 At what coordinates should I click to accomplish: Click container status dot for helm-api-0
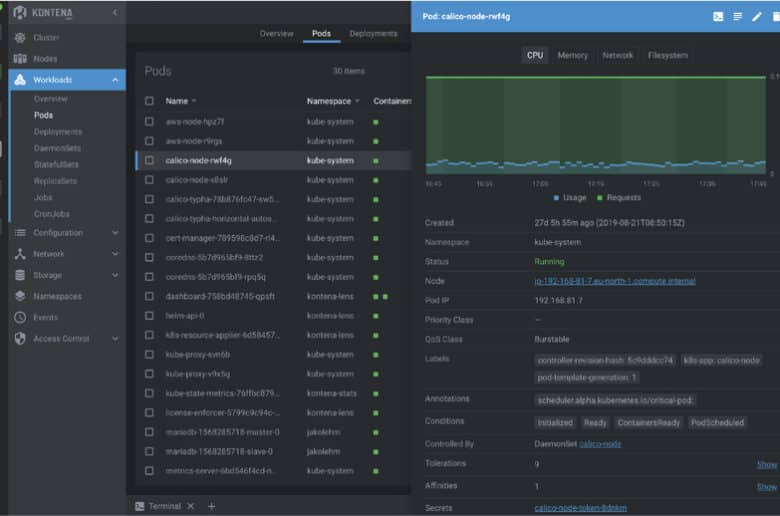click(376, 316)
